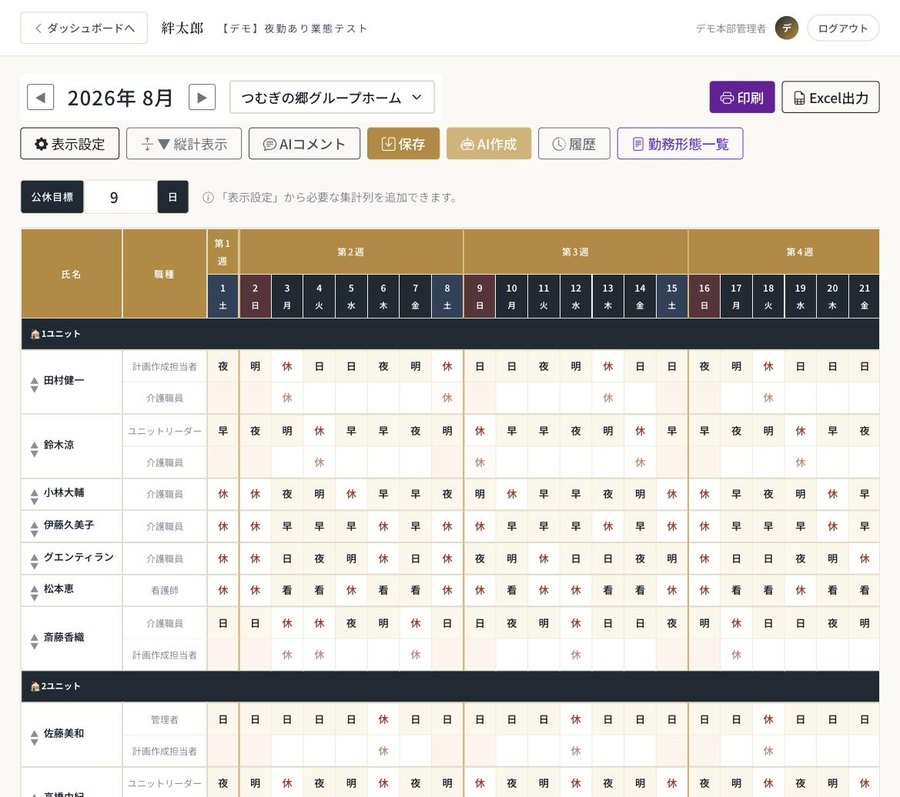This screenshot has width=900, height=797.
Task: Click 佐藤美和's 休 cell on day 6
Action: click(x=383, y=719)
